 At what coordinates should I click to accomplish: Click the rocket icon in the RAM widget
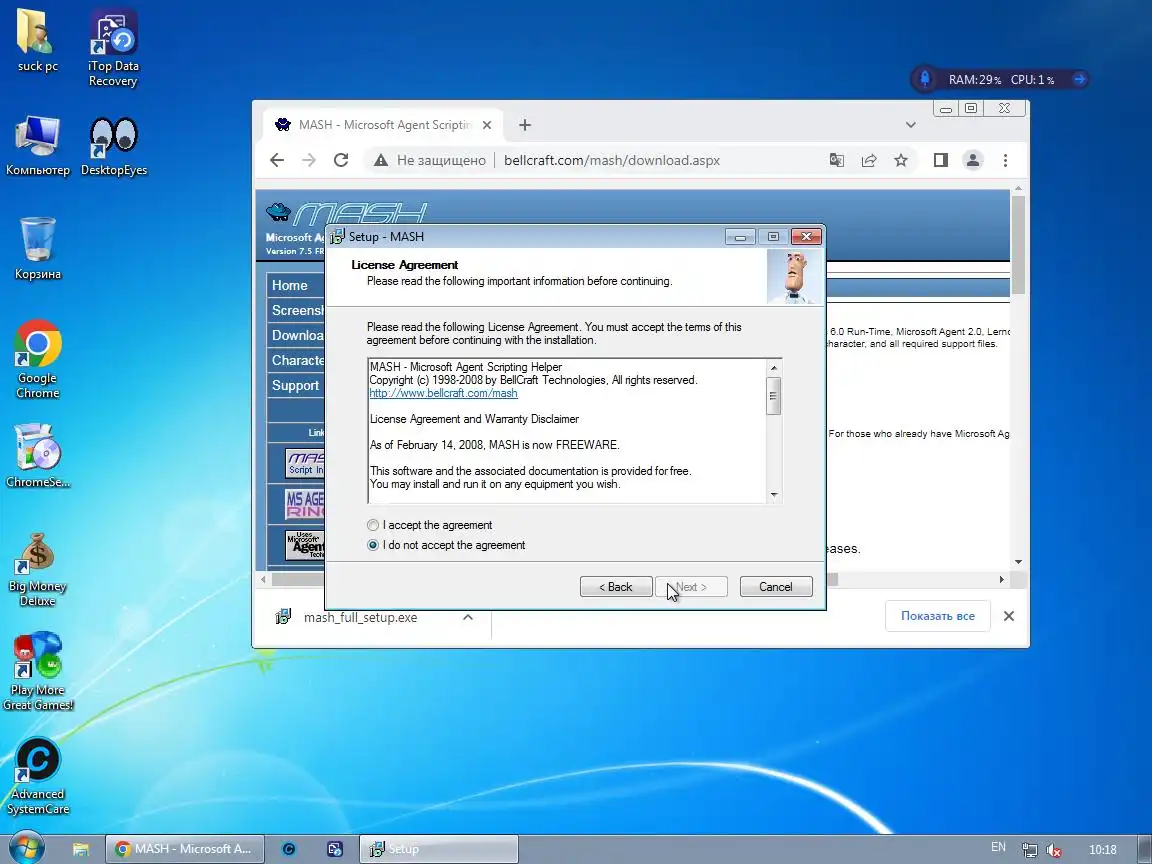[925, 79]
